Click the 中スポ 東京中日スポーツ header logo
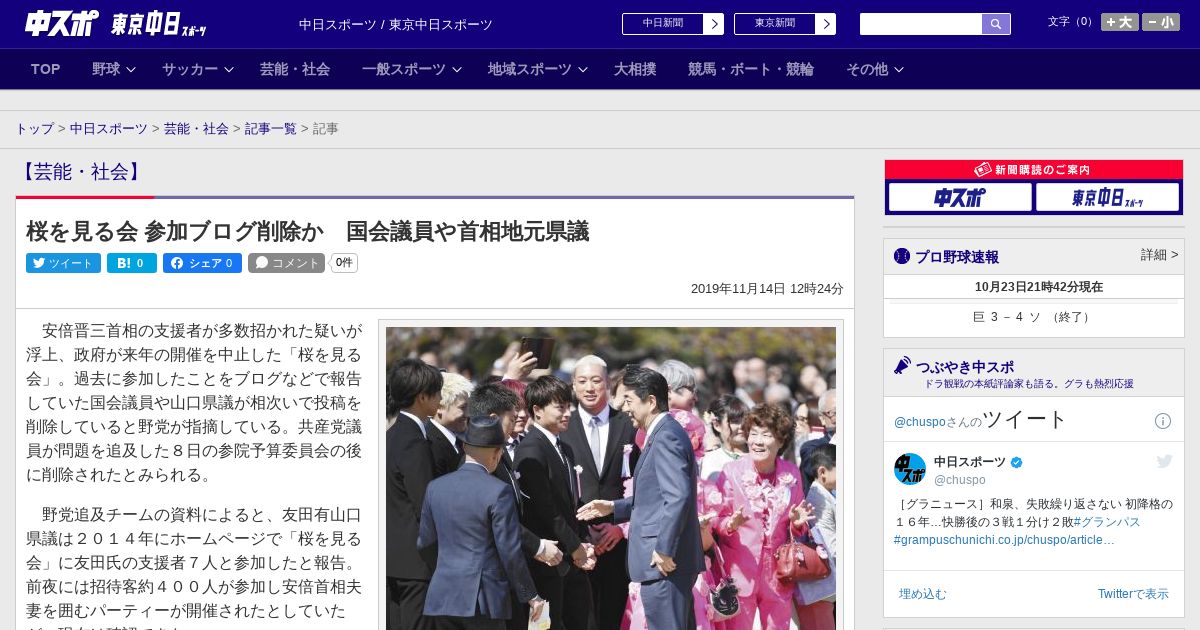Image resolution: width=1200 pixels, height=630 pixels. click(x=116, y=24)
